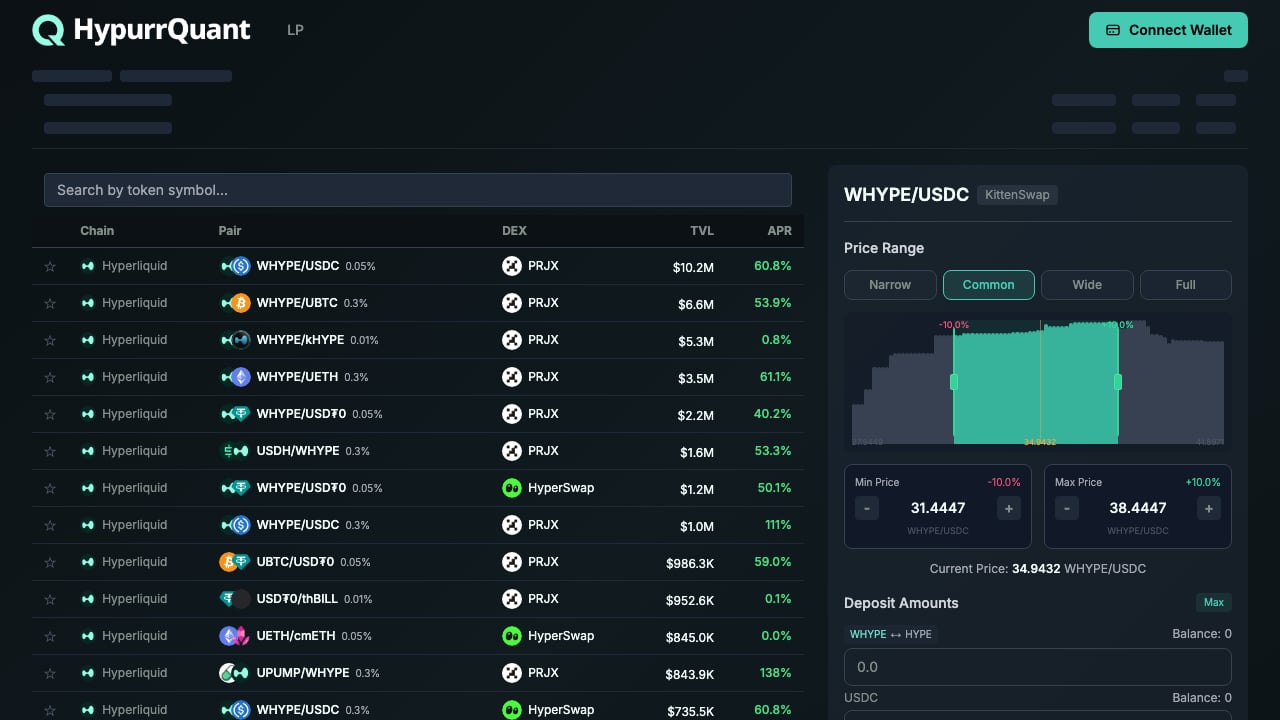The width and height of the screenshot is (1280, 720).
Task: Click the Hyperliquid chain icon in the UPUMP/WHYPE row
Action: point(88,673)
